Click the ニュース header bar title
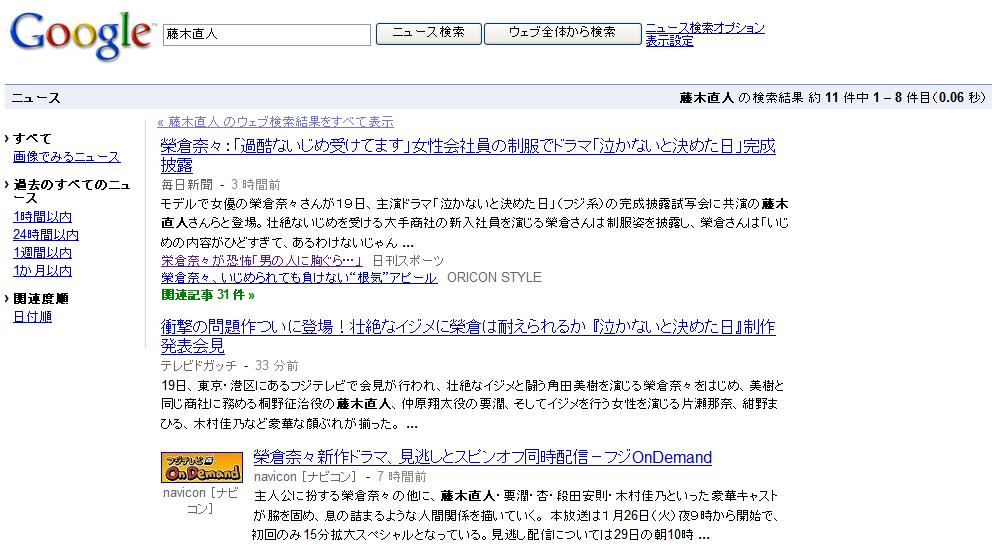This screenshot has width=992, height=551. 36,98
